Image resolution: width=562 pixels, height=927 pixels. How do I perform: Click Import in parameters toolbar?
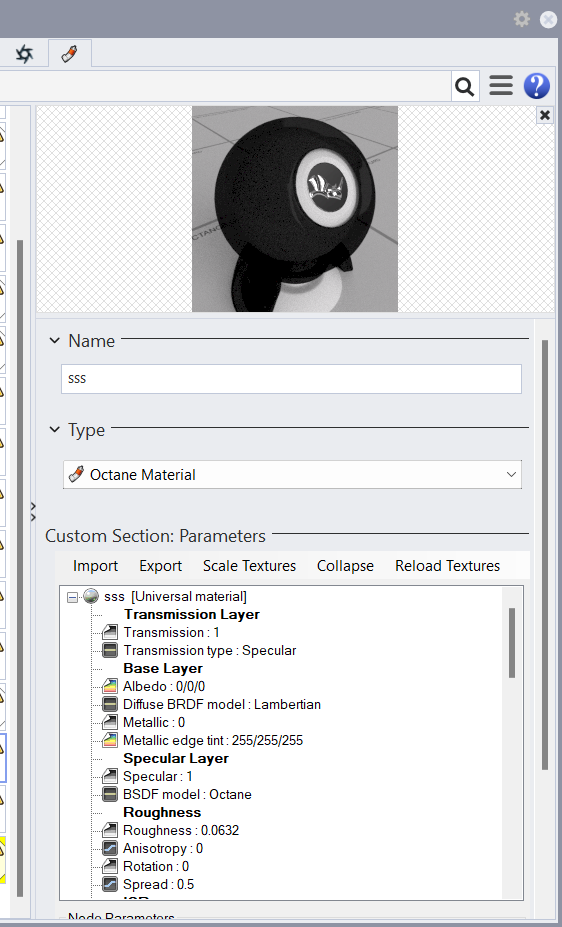95,566
